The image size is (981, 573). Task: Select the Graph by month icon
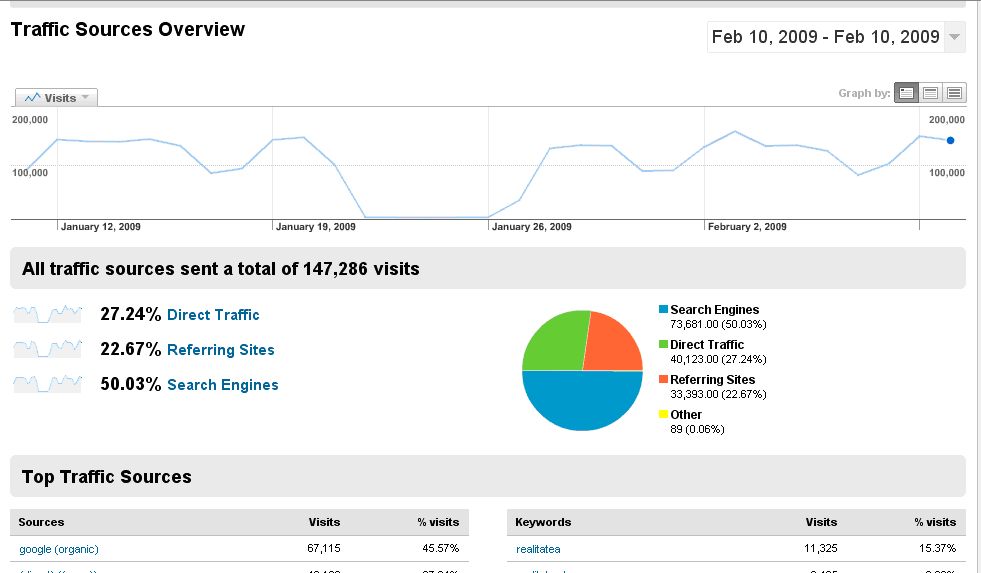(x=955, y=93)
